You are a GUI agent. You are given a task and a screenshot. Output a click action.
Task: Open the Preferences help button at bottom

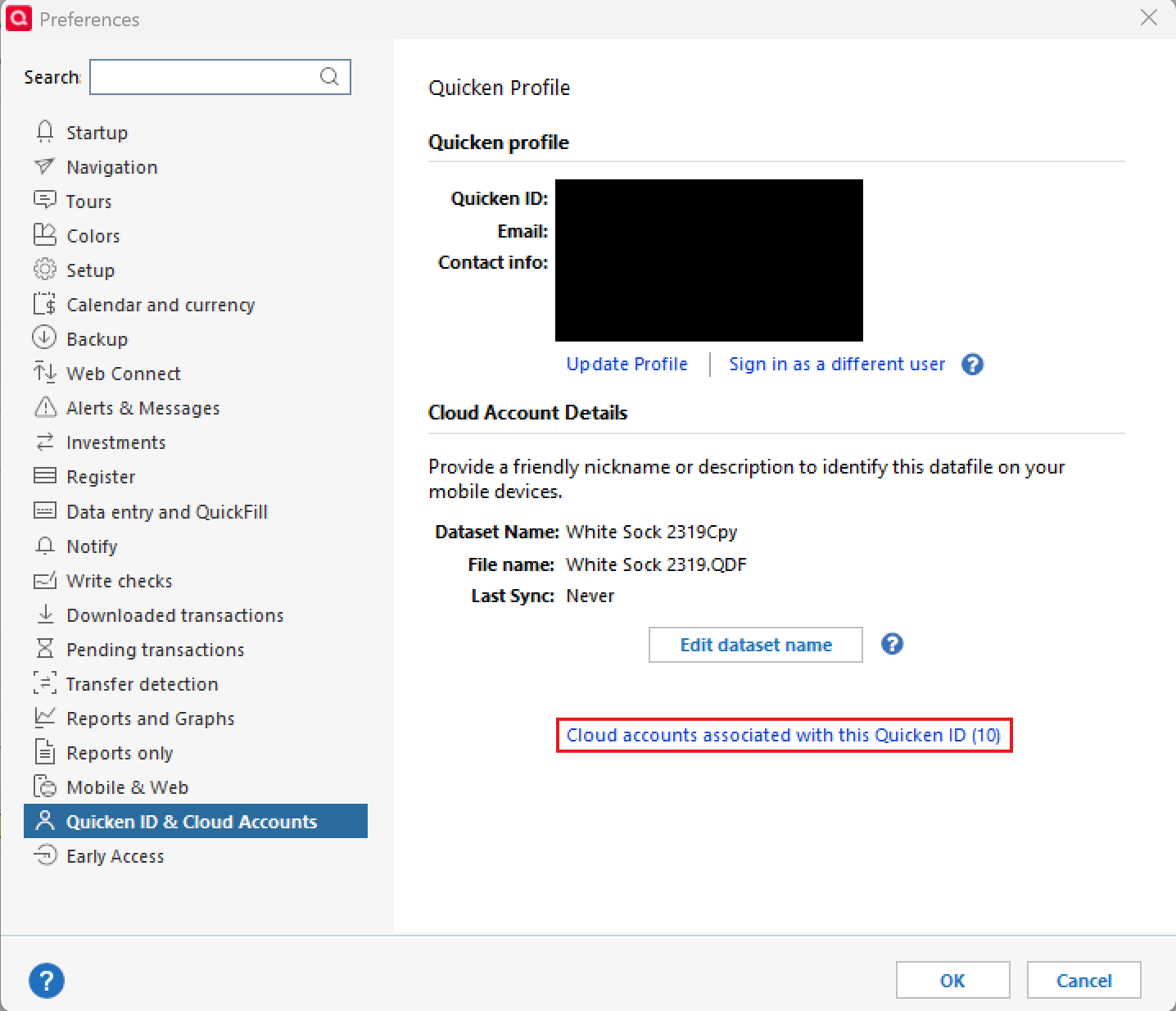[47, 981]
